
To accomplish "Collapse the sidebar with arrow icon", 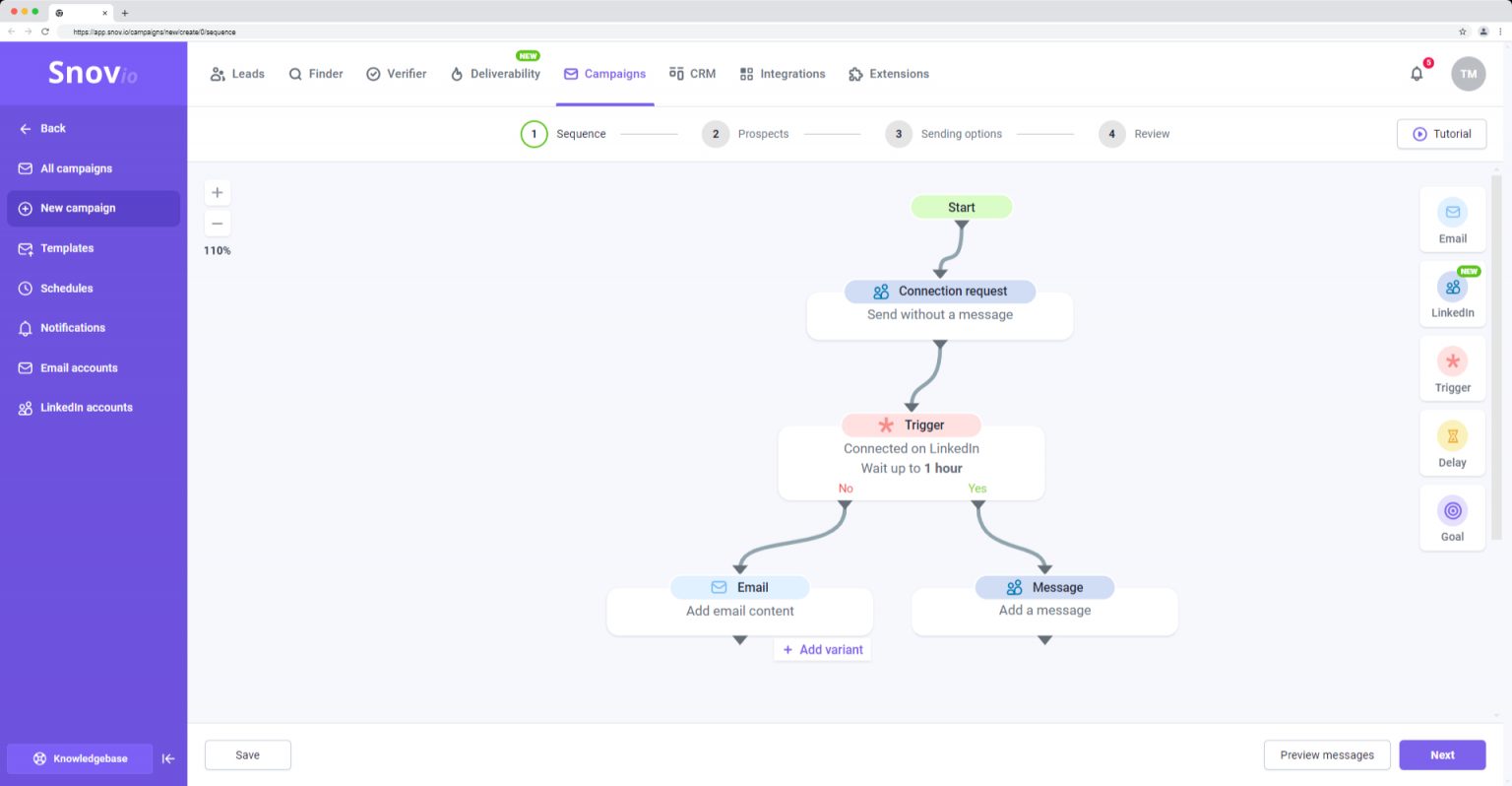I will pyautogui.click(x=168, y=758).
